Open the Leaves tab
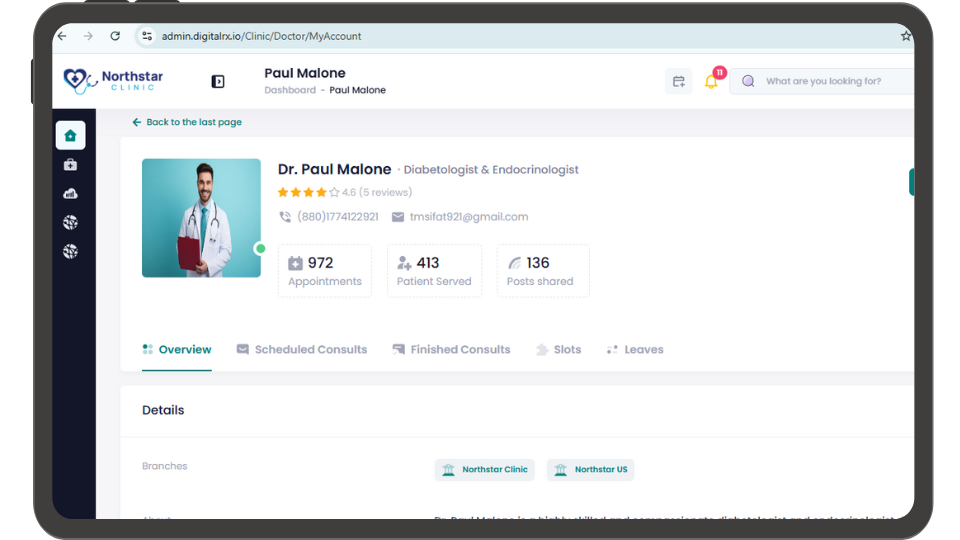Viewport: 960px width, 540px height. pyautogui.click(x=635, y=350)
